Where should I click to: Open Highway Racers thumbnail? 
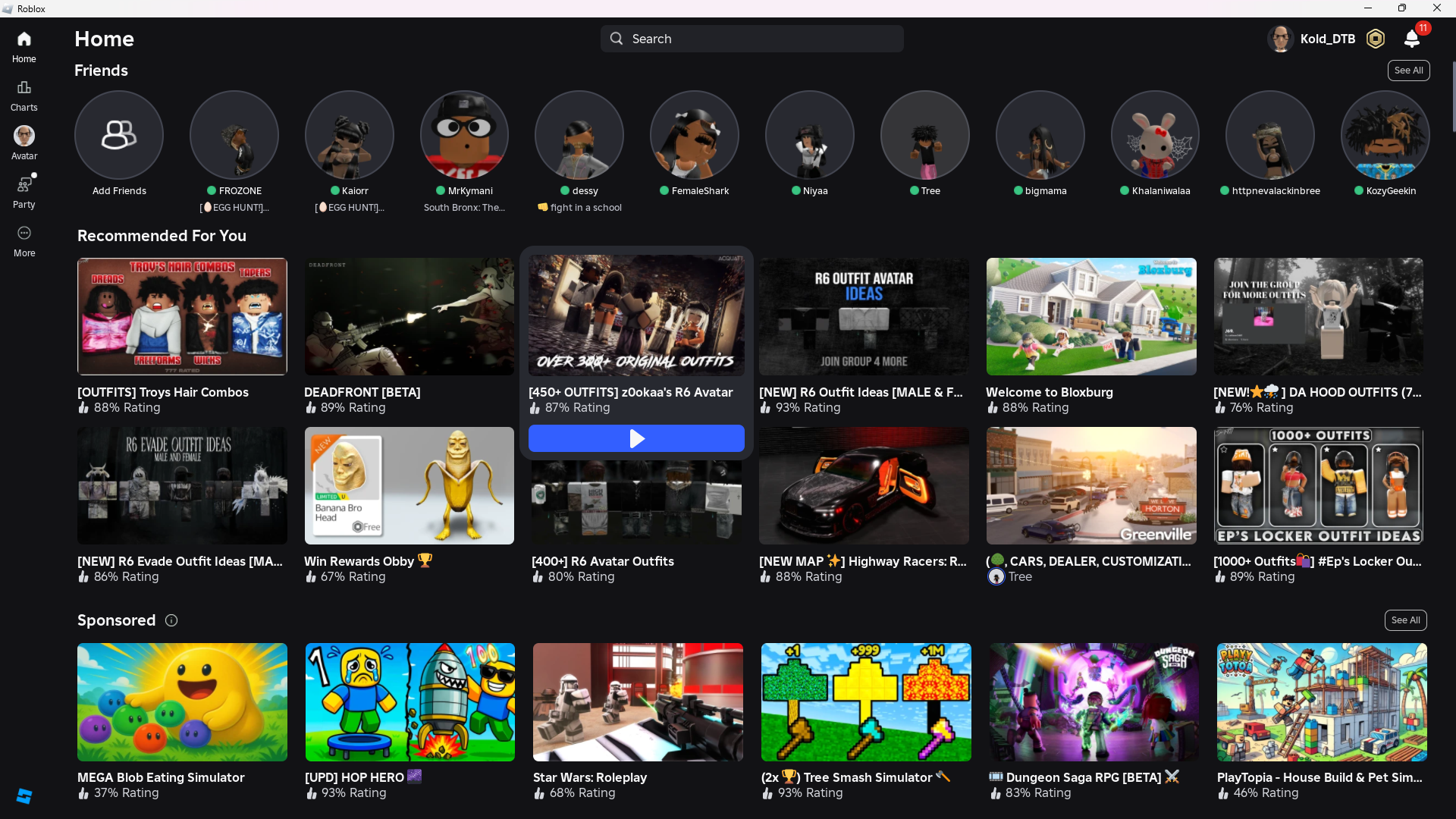864,485
